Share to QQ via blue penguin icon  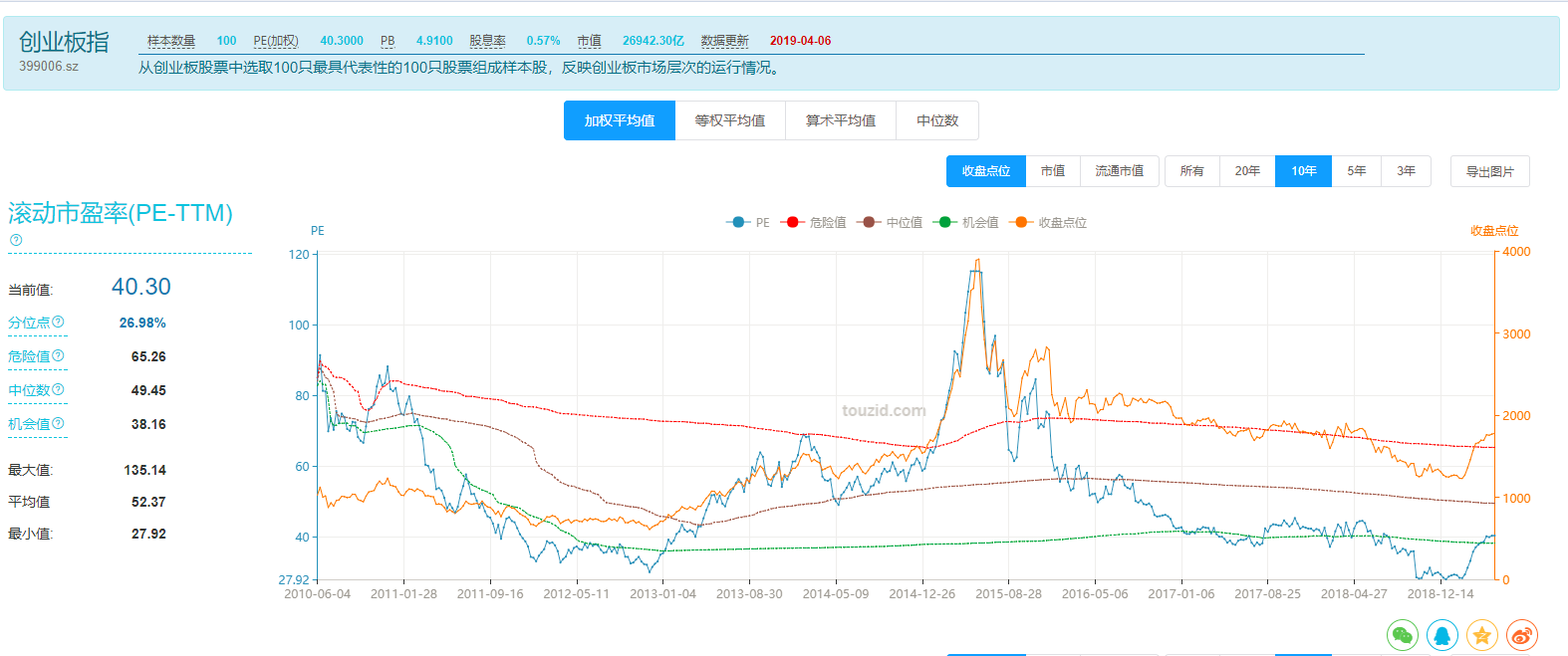point(1442,635)
